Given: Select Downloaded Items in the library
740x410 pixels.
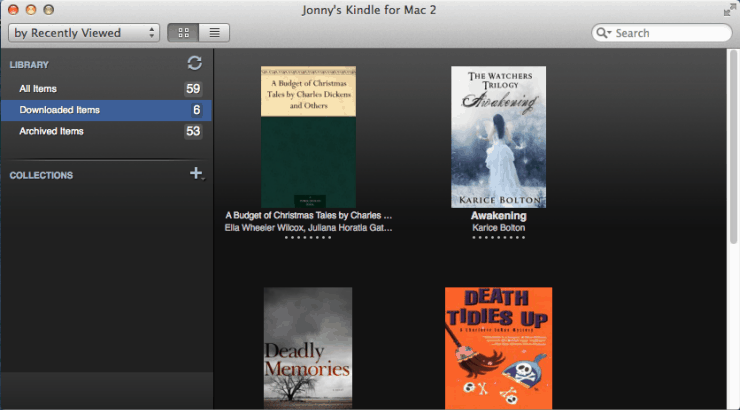Looking at the screenshot, I should pyautogui.click(x=106, y=110).
